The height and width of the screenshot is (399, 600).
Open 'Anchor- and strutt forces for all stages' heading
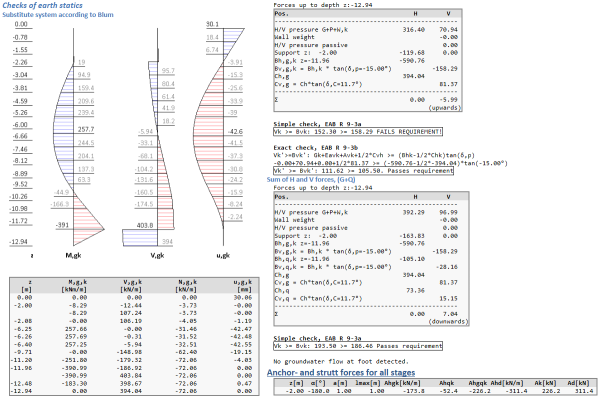click(x=341, y=373)
